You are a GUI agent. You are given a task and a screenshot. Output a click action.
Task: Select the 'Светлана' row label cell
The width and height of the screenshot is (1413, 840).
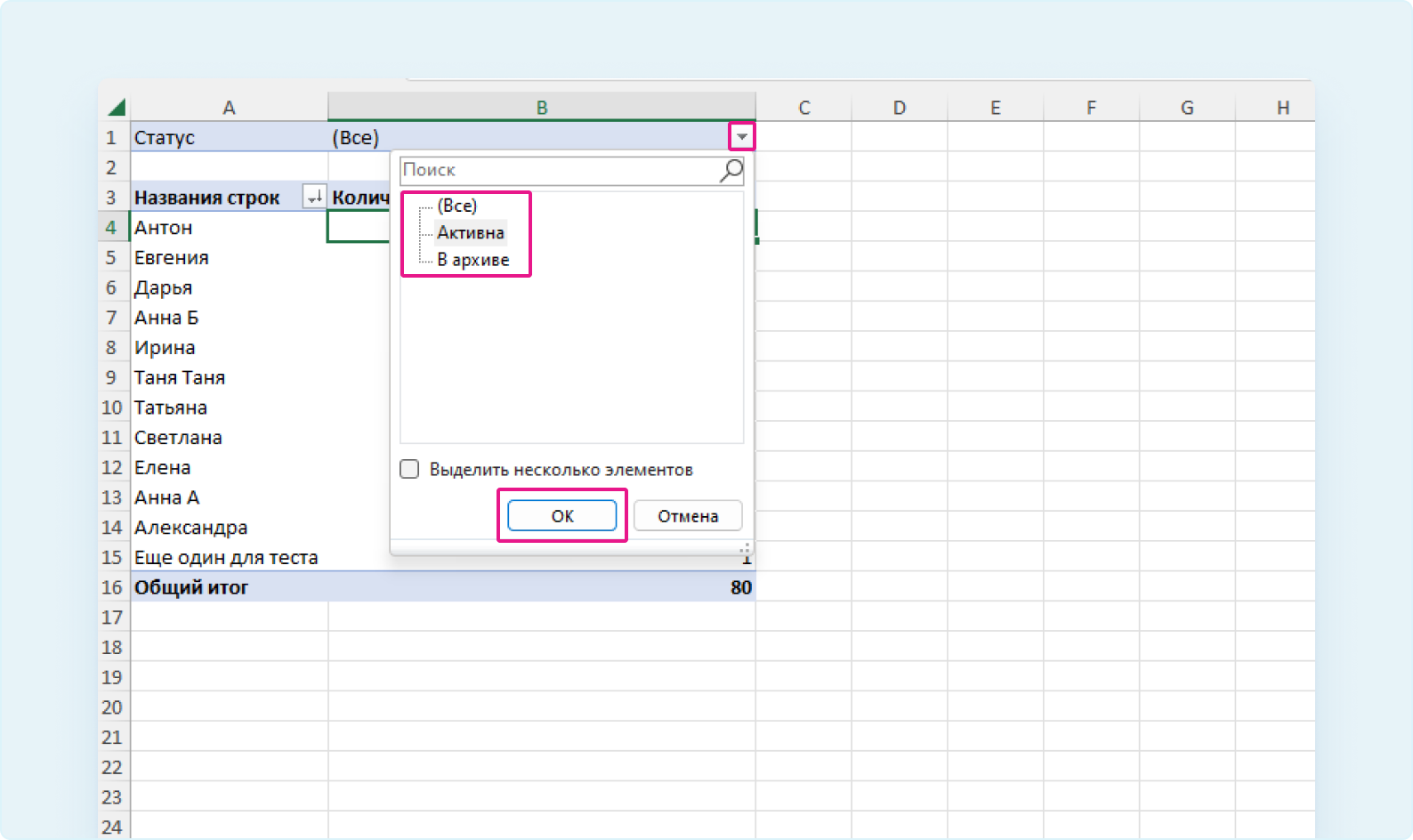point(229,438)
